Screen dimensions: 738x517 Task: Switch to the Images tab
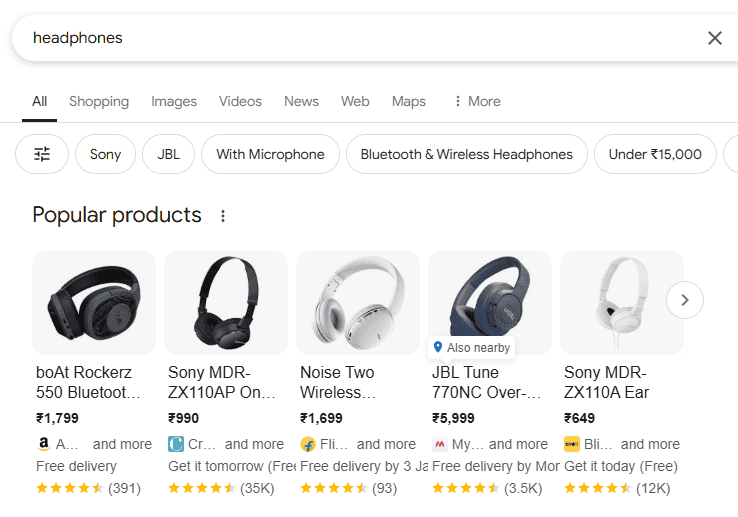(x=174, y=101)
